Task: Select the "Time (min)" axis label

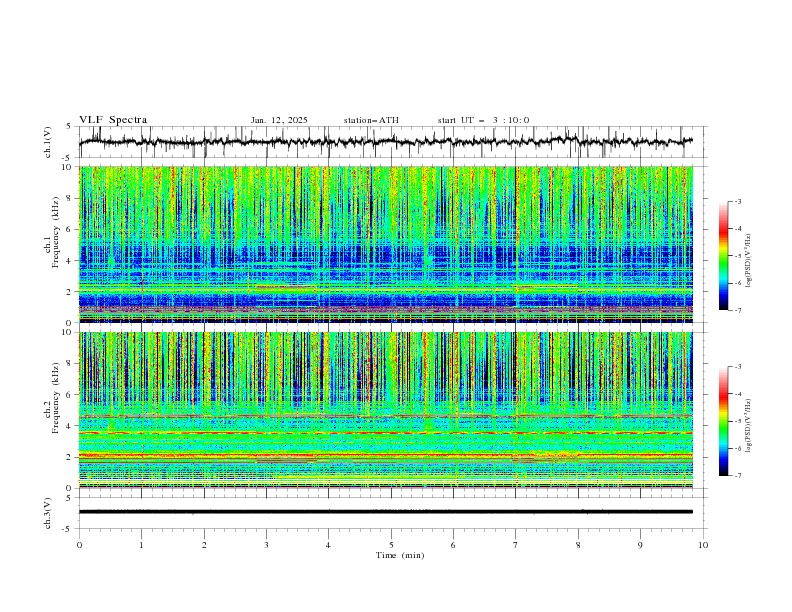Action: tap(400, 555)
